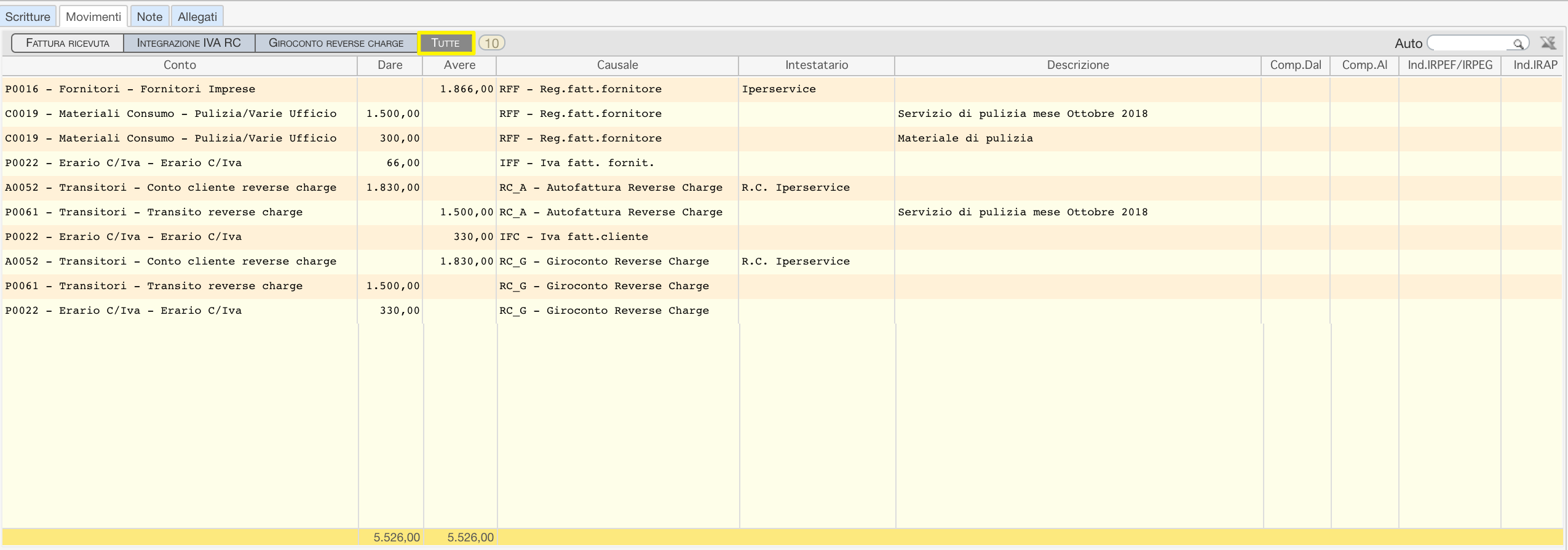Viewport: 1568px width, 550px height.
Task: Sort by the Intestatario column header
Action: coord(817,65)
